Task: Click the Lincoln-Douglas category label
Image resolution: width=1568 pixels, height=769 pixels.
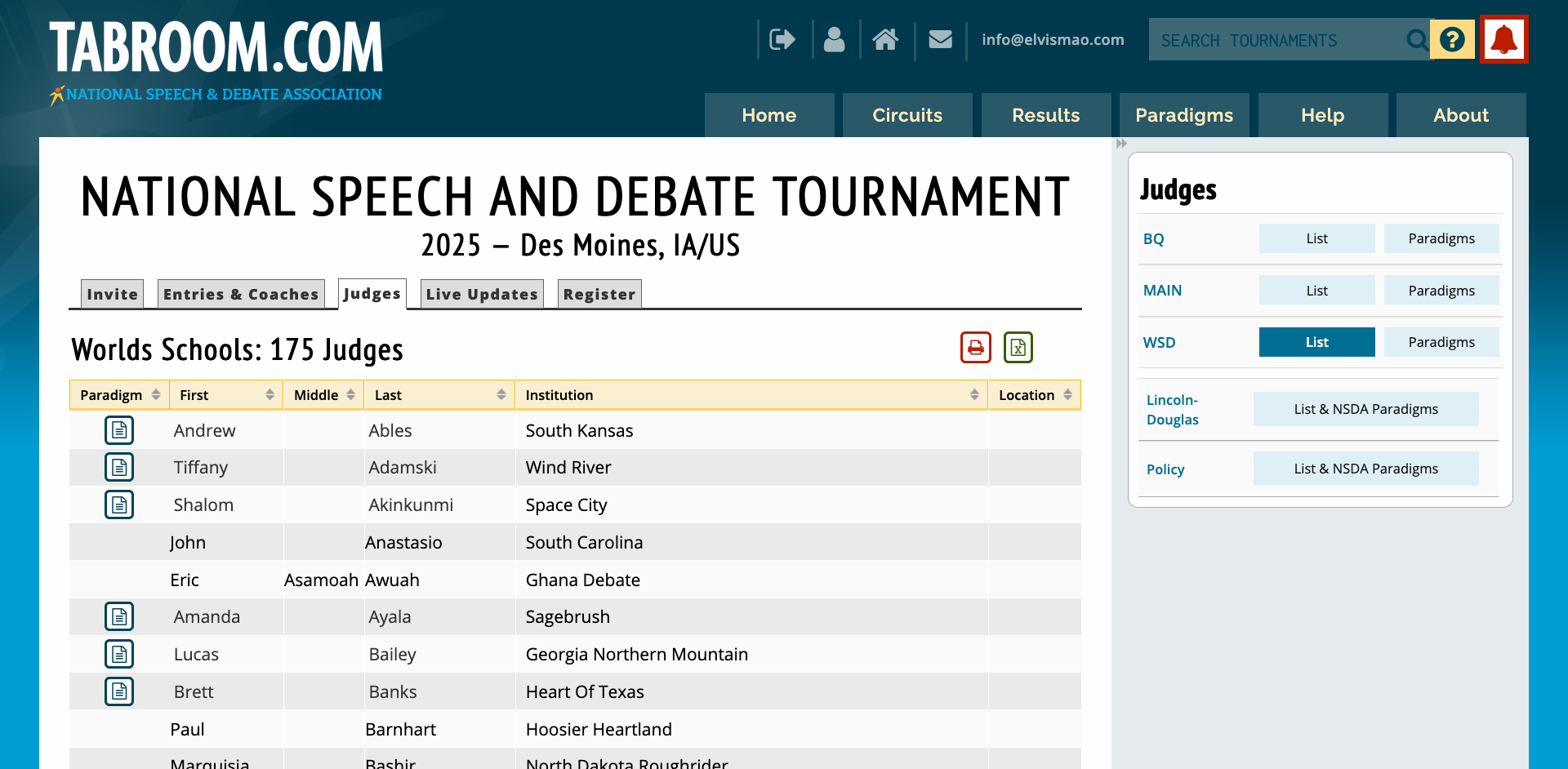Action: 1173,410
